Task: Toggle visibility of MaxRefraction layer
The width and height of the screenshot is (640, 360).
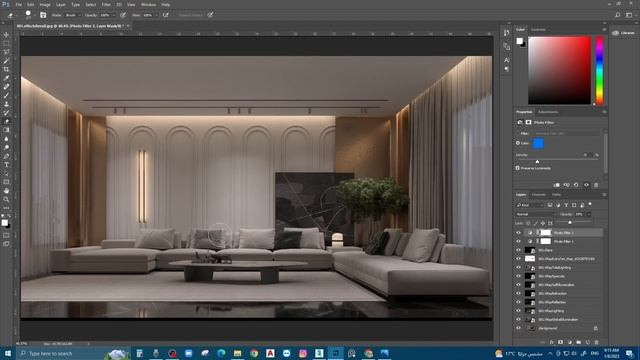Action: click(518, 293)
